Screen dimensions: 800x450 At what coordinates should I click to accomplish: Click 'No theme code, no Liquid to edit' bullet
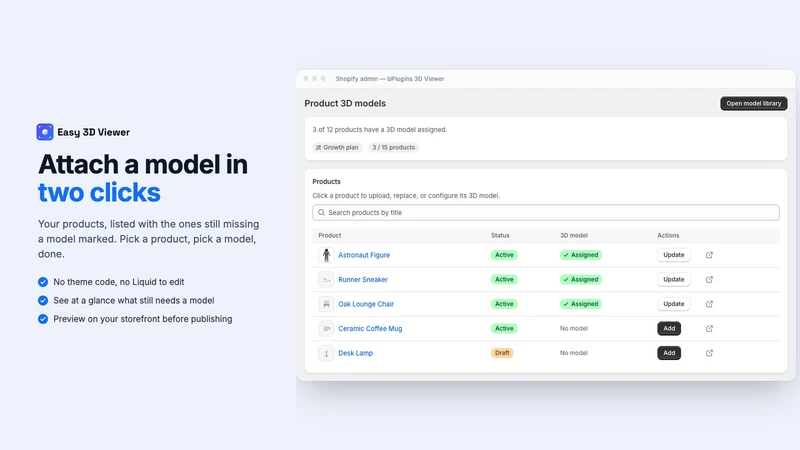(118, 282)
